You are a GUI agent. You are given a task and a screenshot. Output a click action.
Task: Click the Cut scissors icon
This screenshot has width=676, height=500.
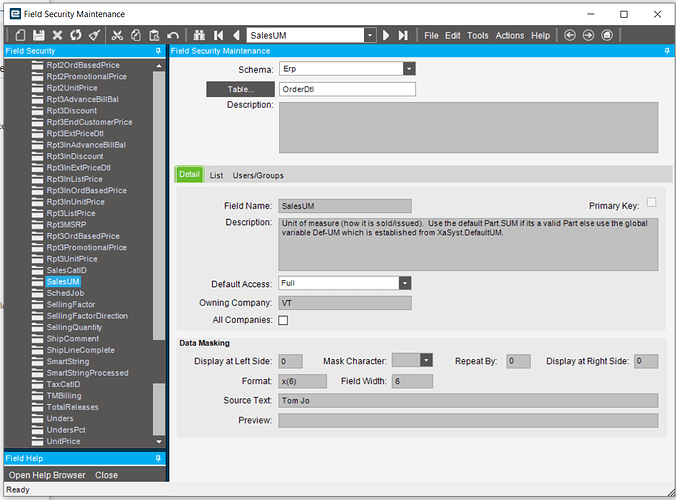pos(117,35)
